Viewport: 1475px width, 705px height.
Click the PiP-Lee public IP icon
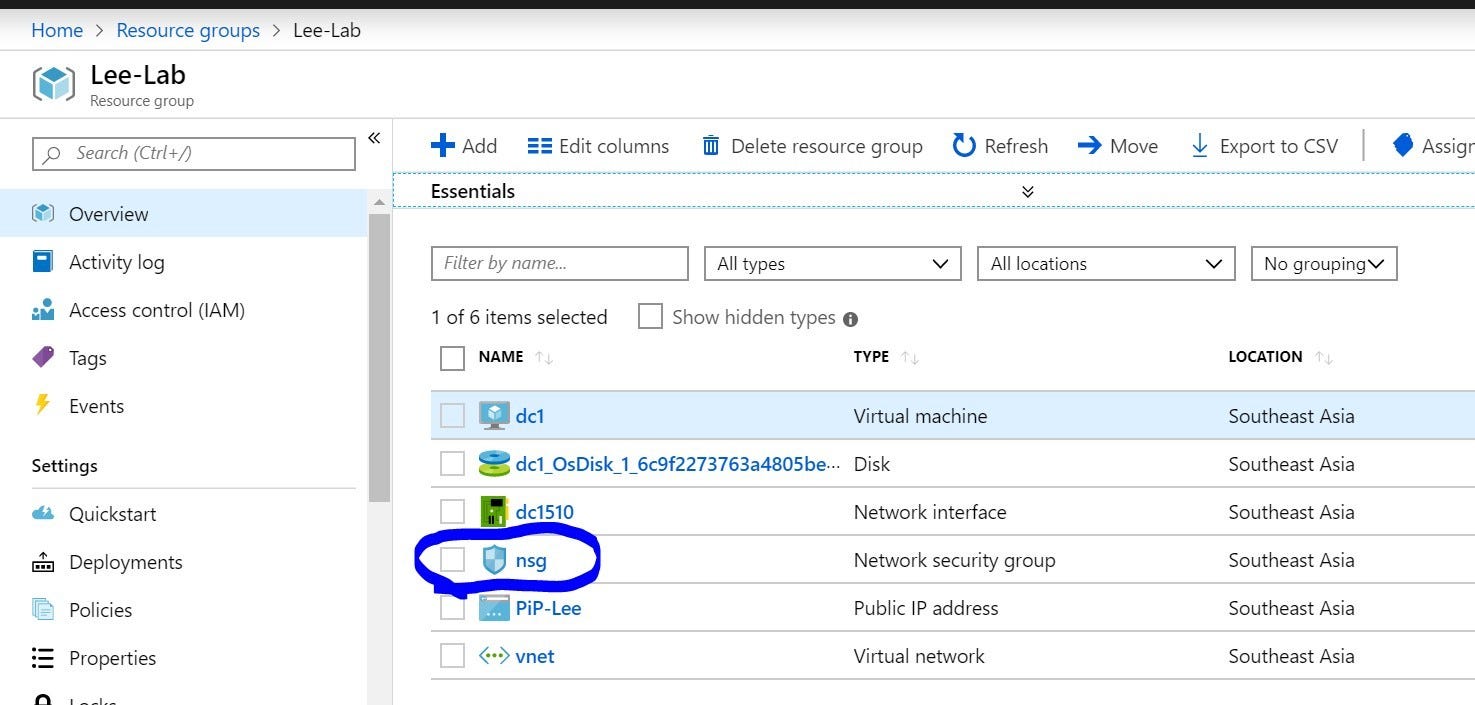pos(494,607)
